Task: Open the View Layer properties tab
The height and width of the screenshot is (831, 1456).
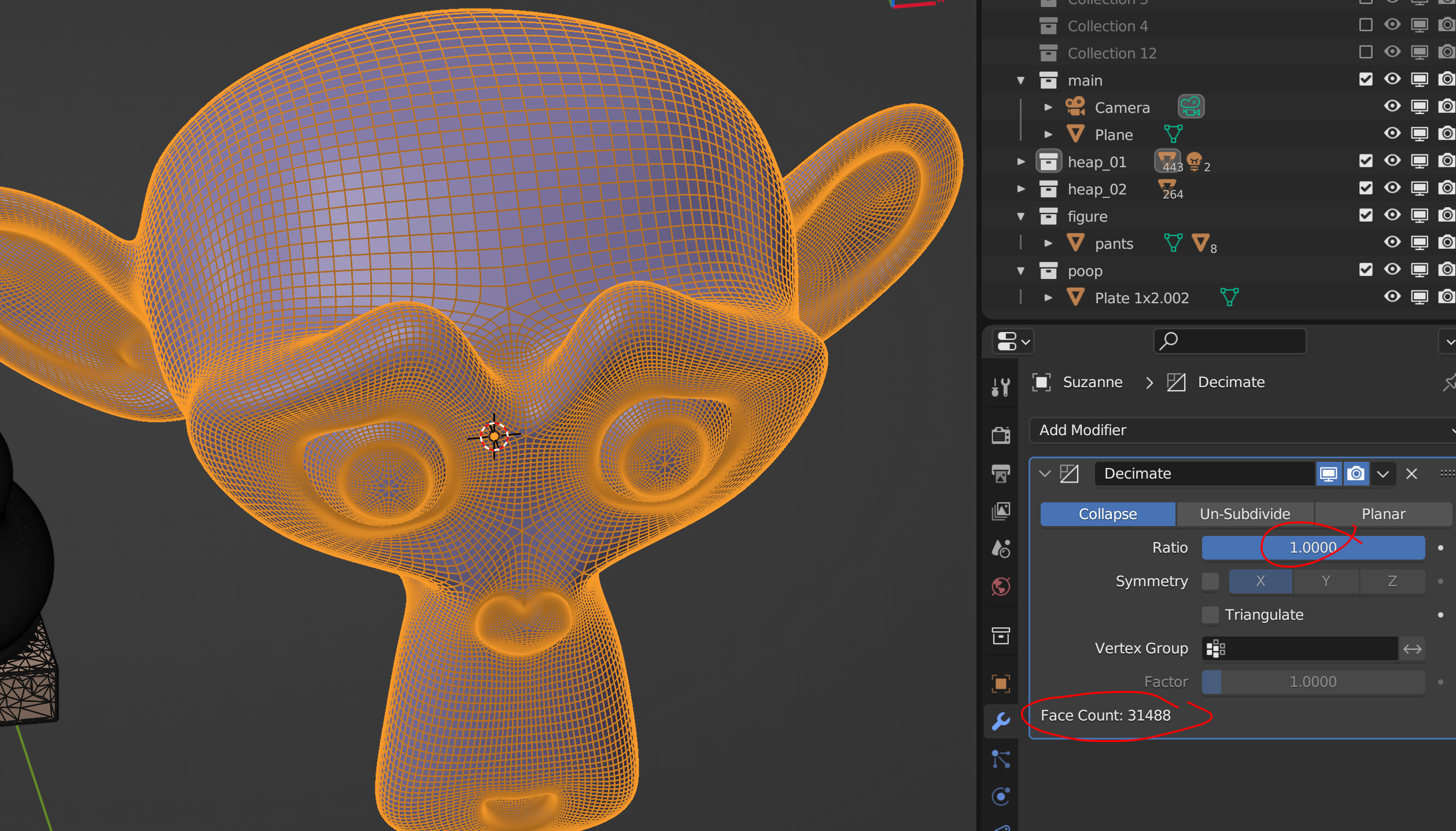Action: (x=1001, y=511)
